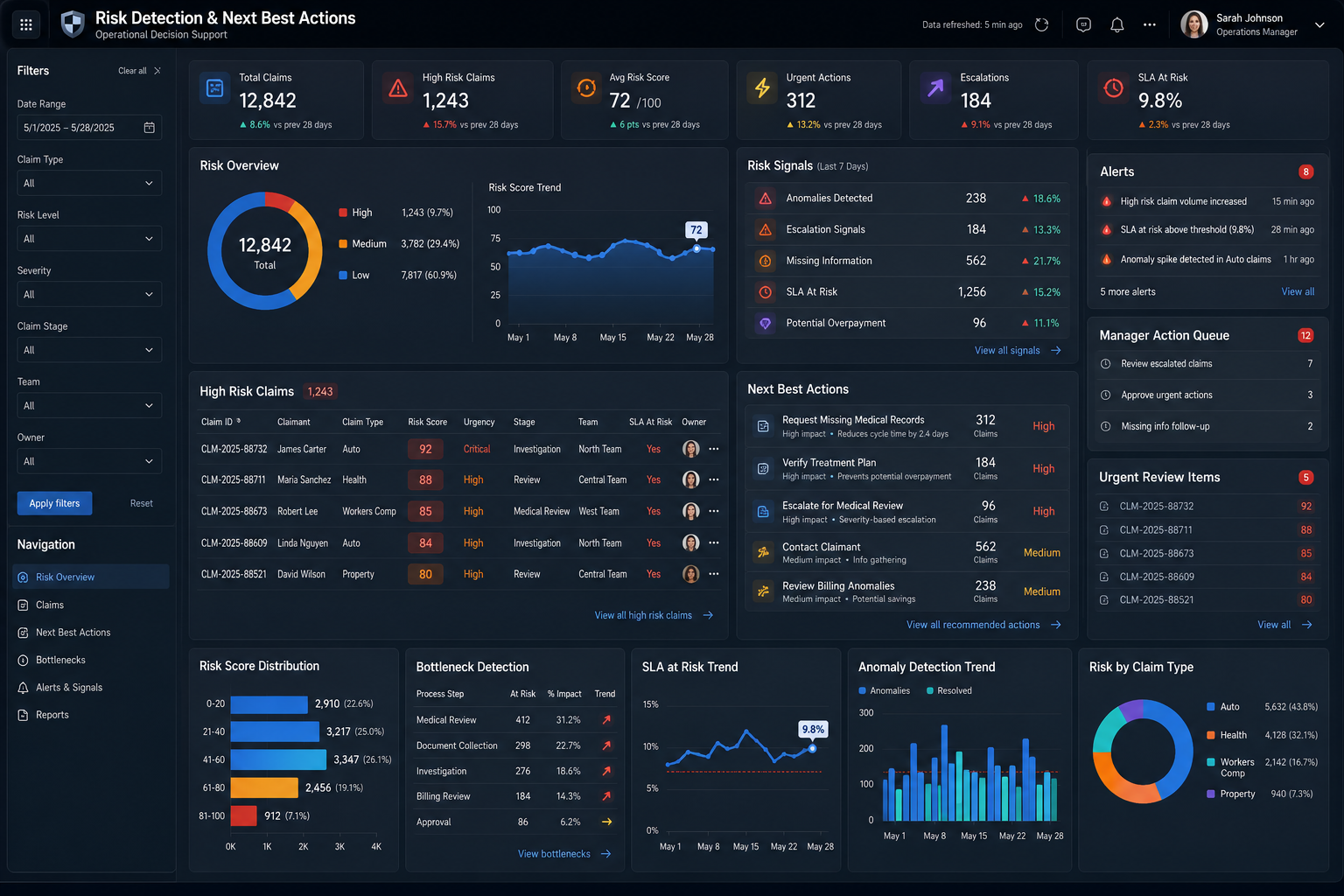Image resolution: width=1344 pixels, height=896 pixels.
Task: Click the Request Missing Medical Records icon
Action: (763, 427)
